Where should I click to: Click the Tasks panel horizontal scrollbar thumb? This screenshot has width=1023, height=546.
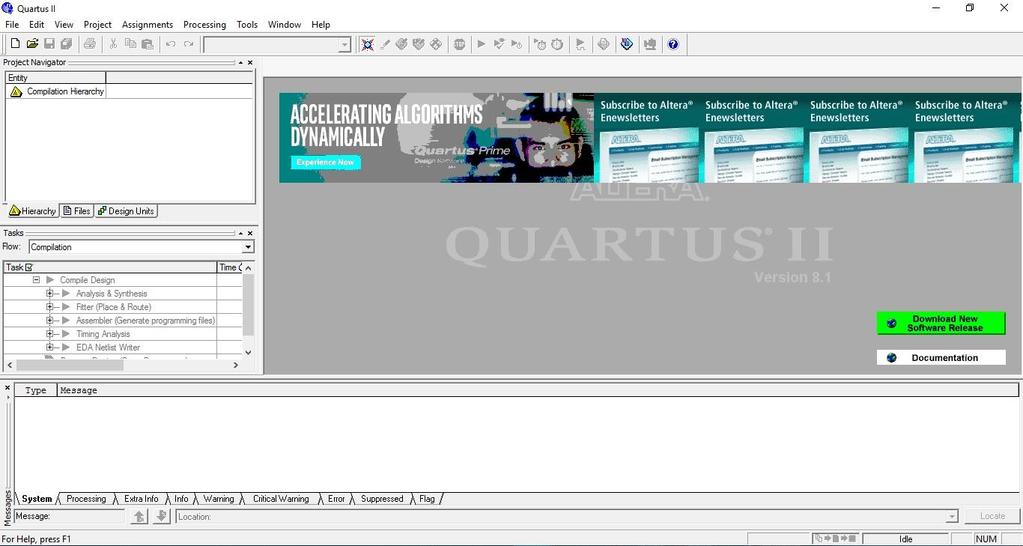[69, 365]
